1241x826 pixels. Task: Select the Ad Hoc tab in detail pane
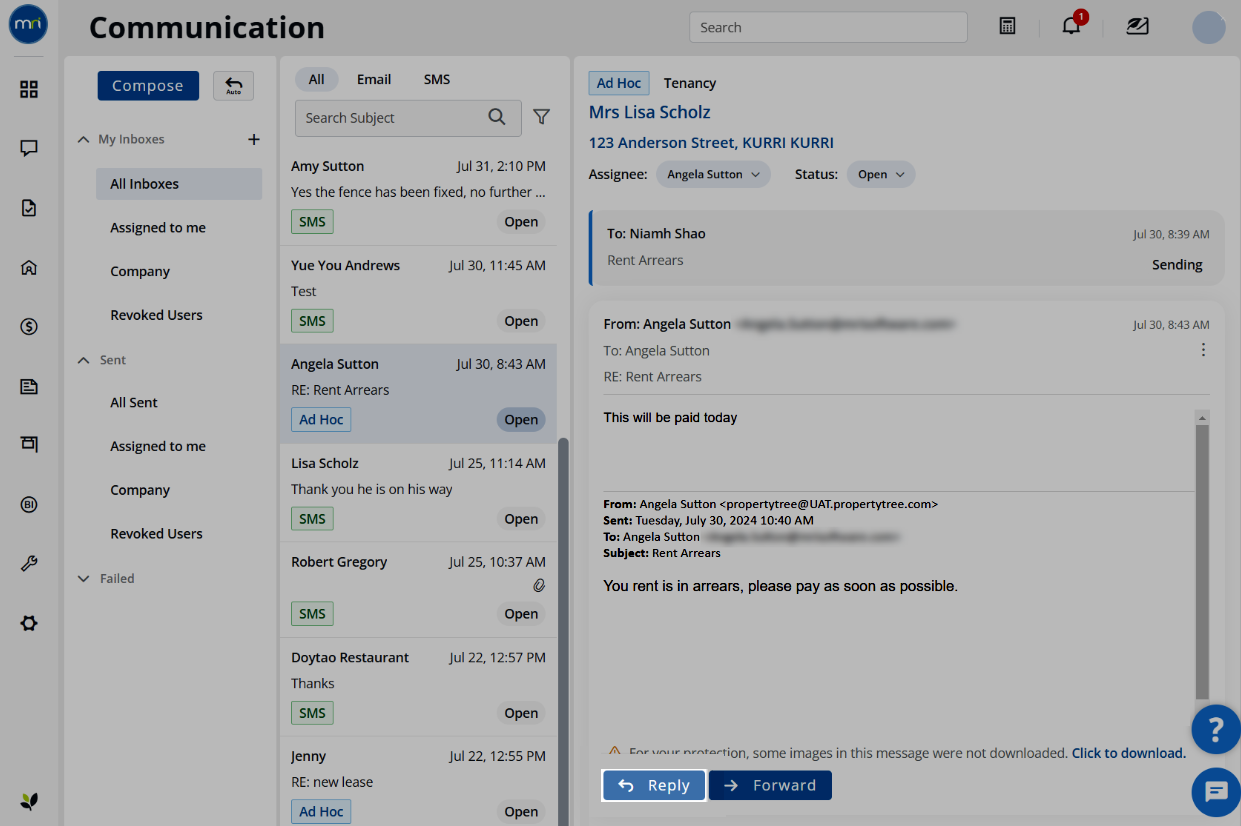click(619, 83)
